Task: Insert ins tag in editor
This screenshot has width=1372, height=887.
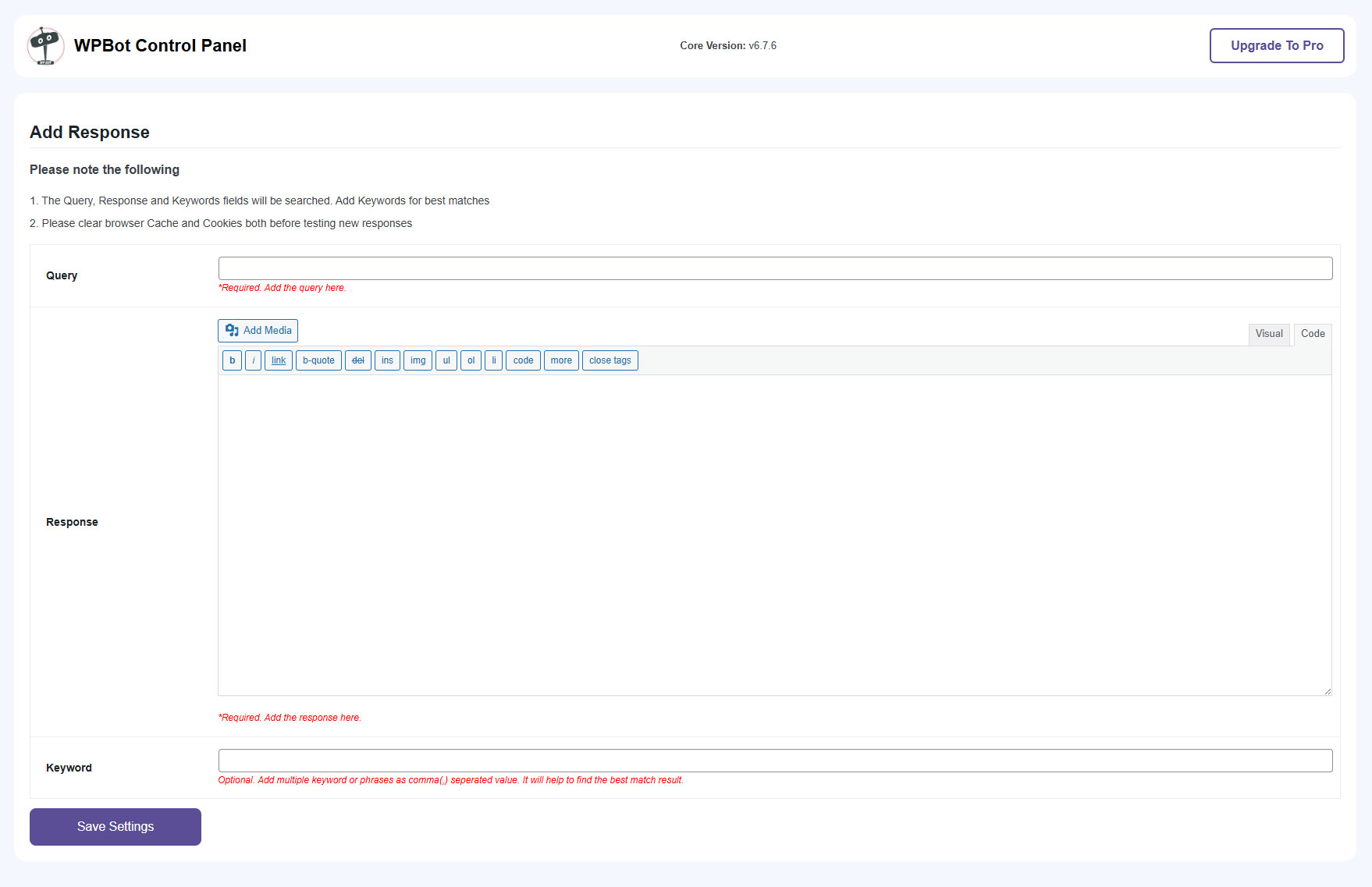Action: coord(387,360)
